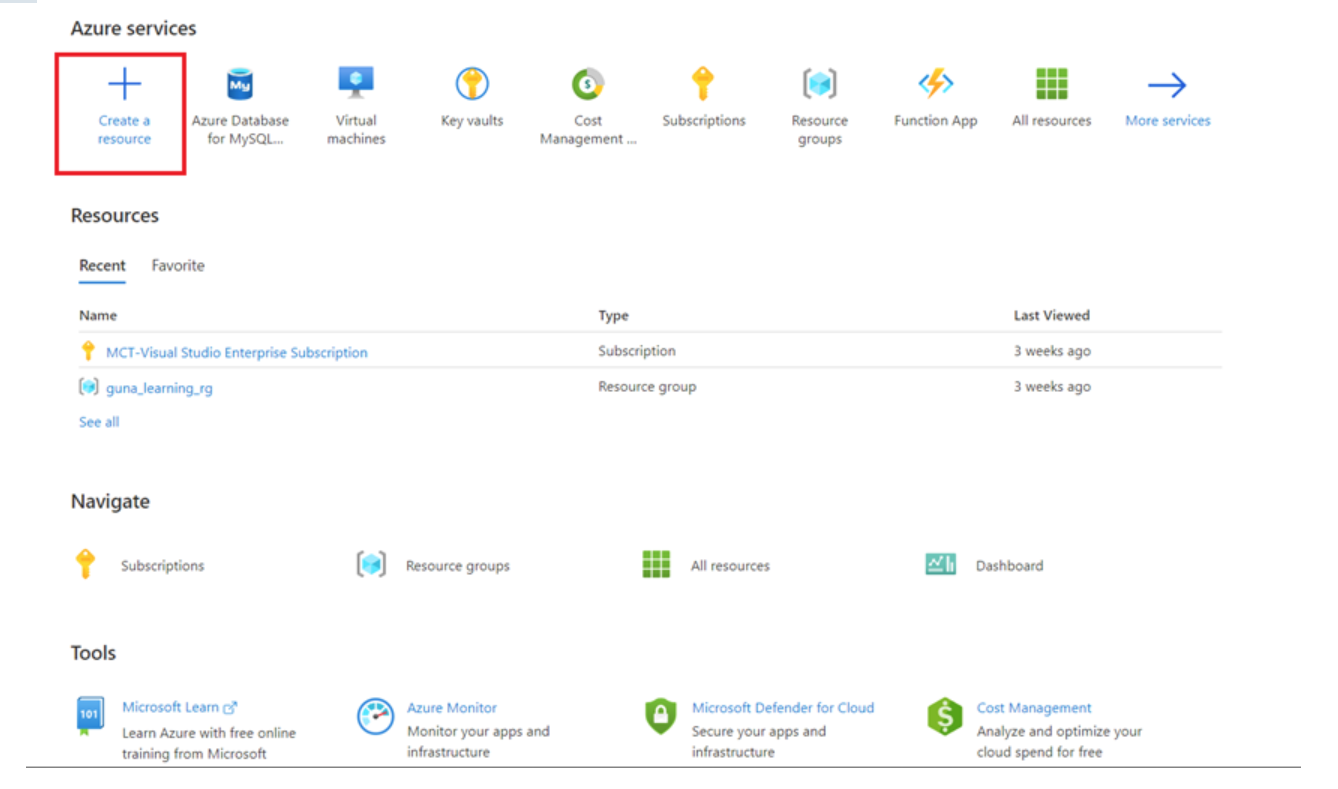Open MCT-Visual Studio Enterprise Subscription link

click(237, 352)
